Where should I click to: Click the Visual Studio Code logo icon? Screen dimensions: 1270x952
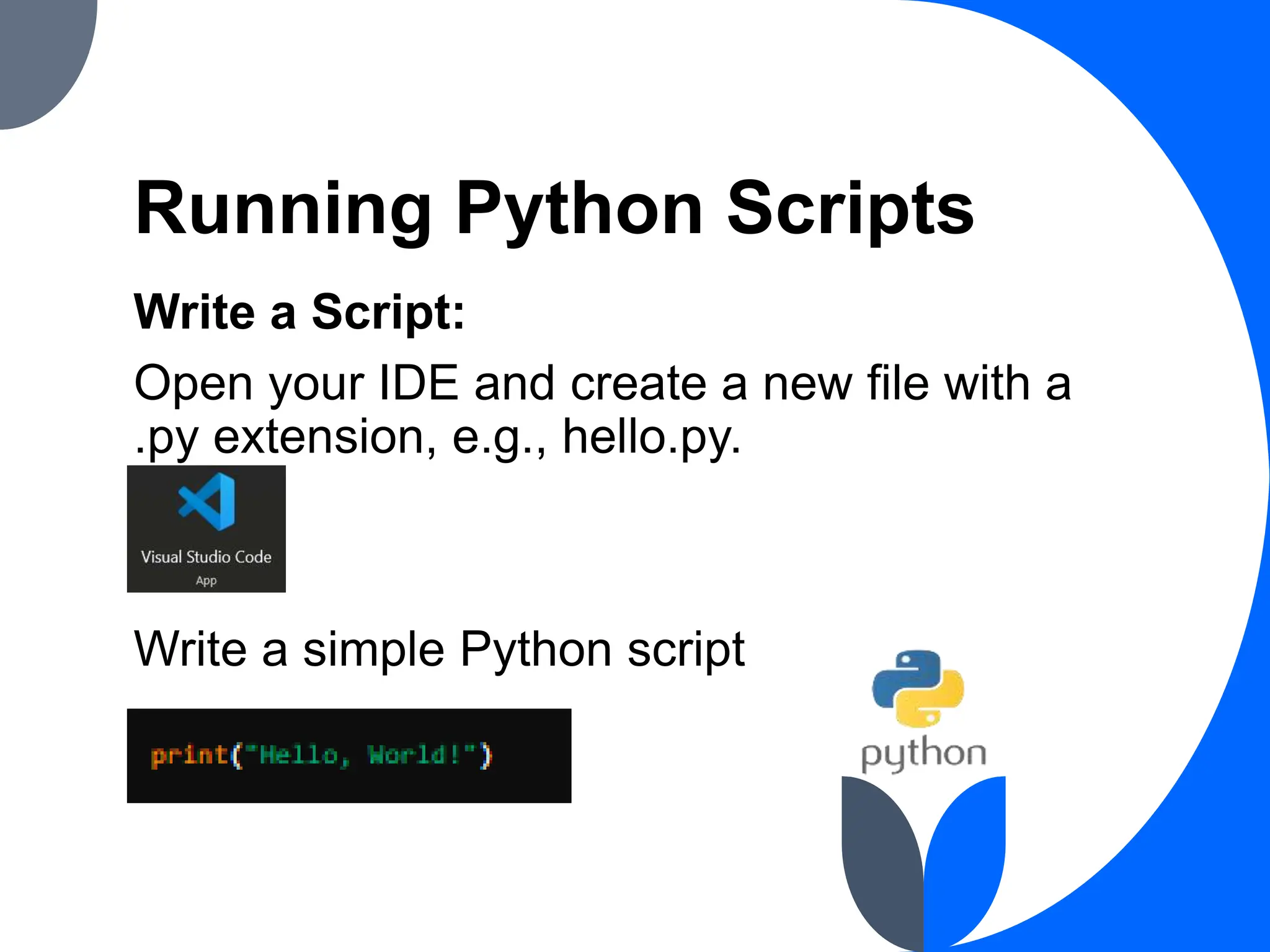(x=207, y=501)
